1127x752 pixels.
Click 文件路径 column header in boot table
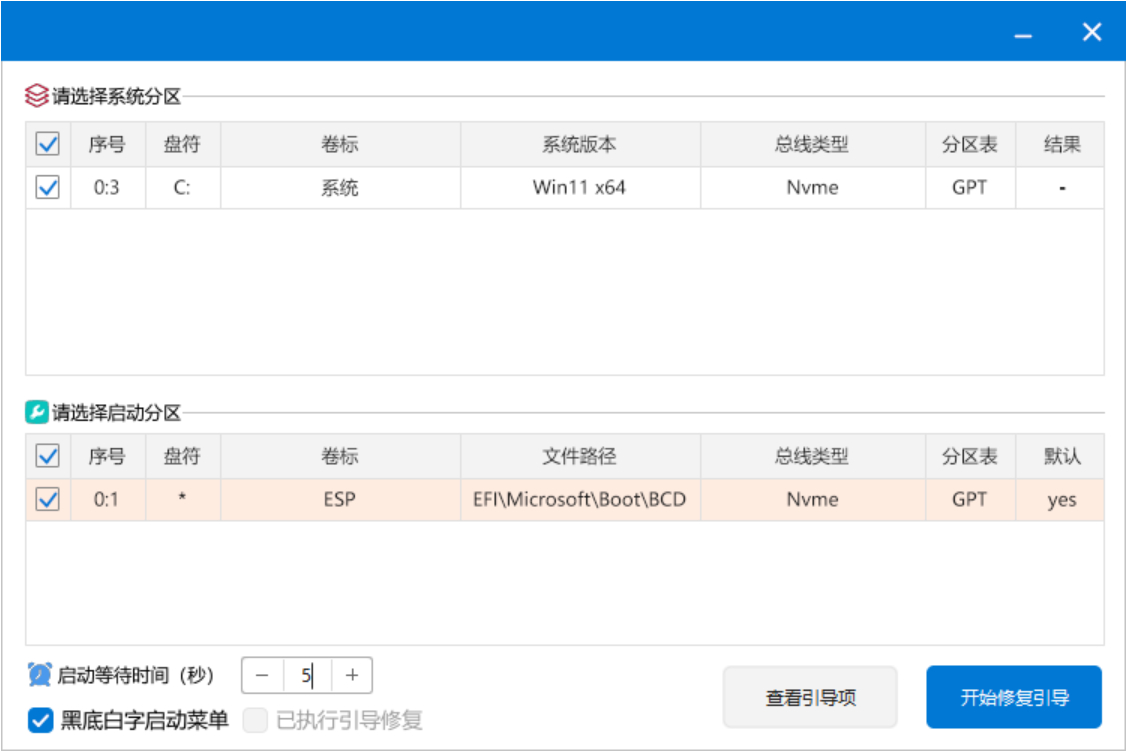[580, 456]
